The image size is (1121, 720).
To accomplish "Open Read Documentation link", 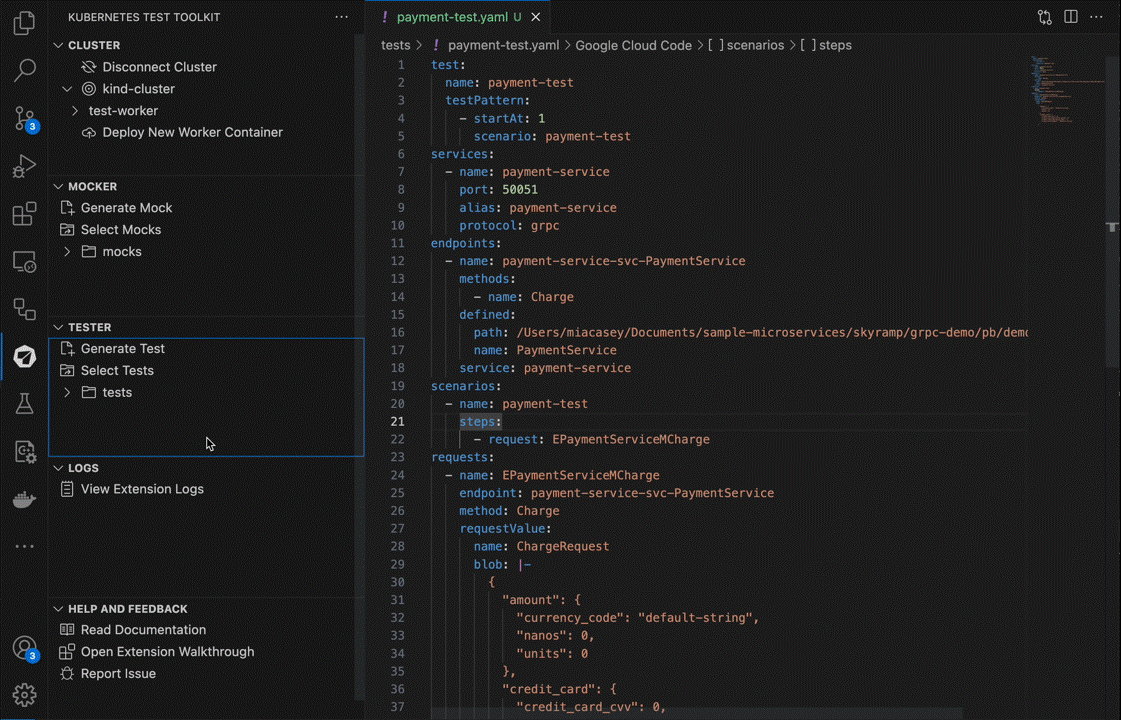I will (x=143, y=630).
